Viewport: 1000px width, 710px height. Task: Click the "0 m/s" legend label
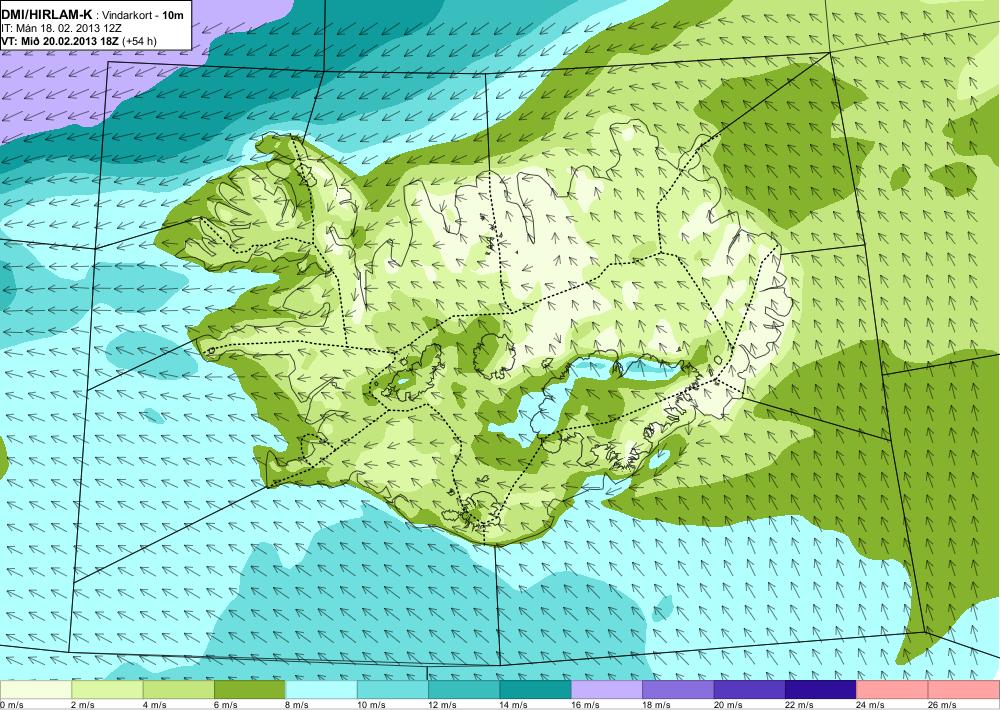[x=12, y=705]
